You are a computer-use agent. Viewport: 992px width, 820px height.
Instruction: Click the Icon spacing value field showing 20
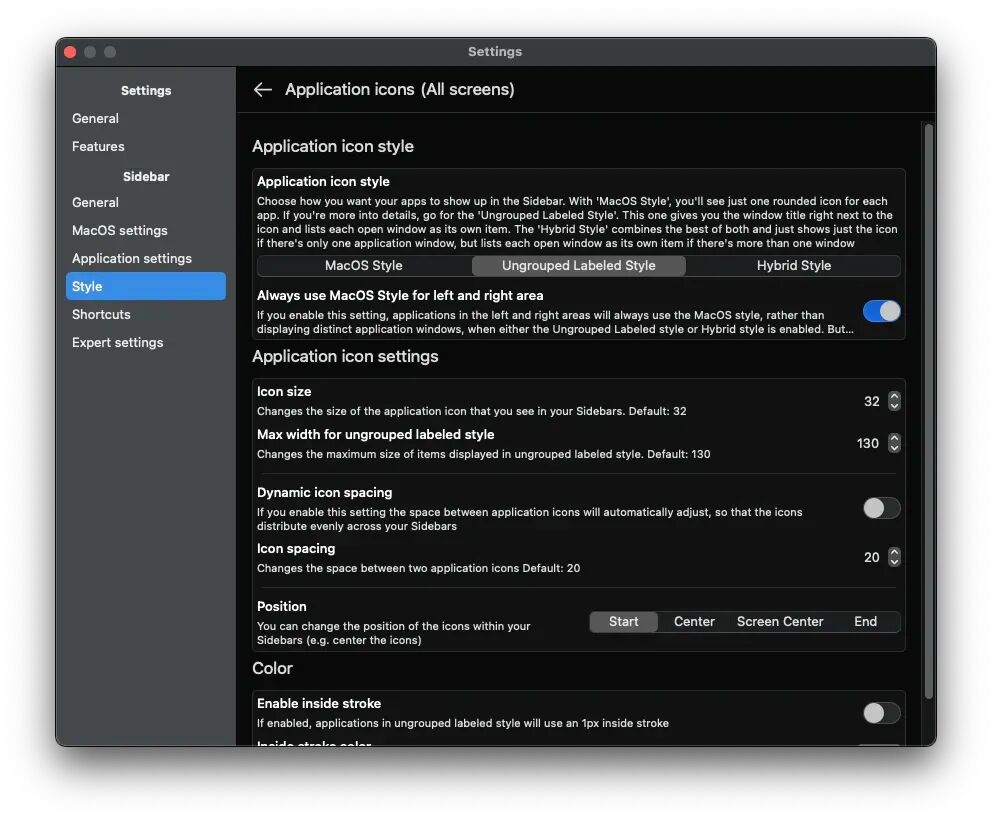(871, 557)
